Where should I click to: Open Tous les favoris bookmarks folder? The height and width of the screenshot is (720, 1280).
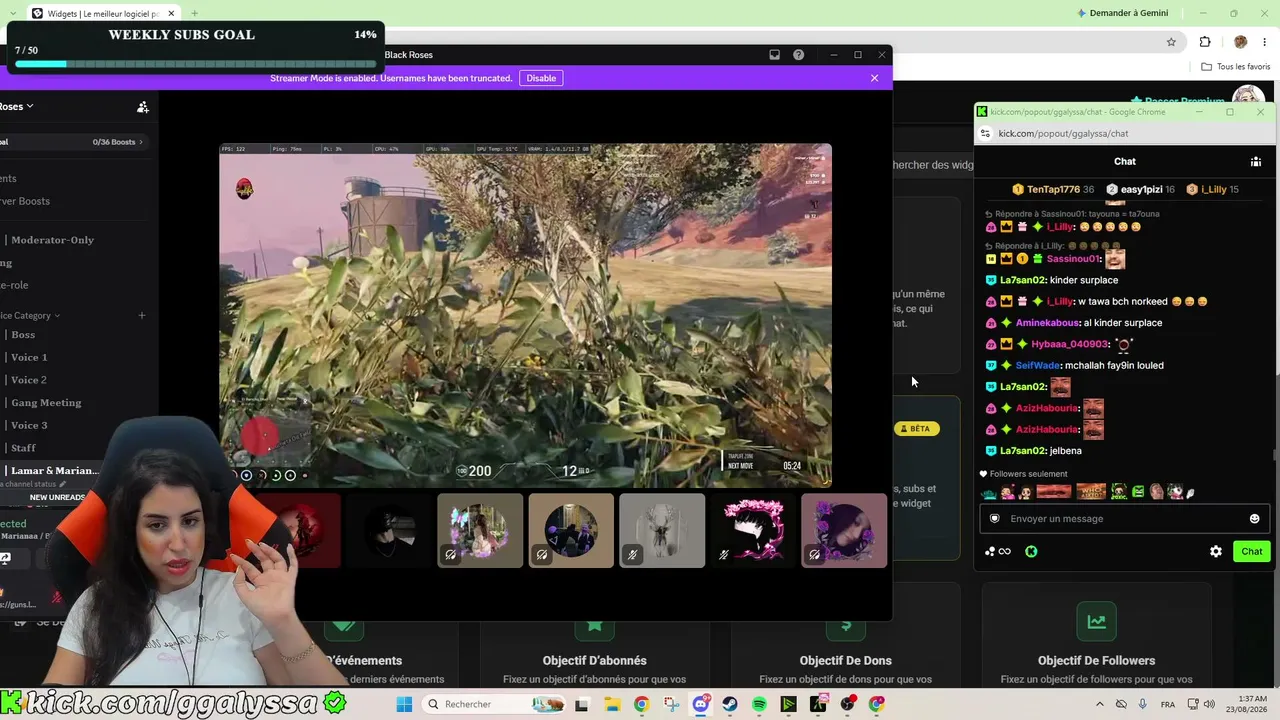[x=1236, y=67]
